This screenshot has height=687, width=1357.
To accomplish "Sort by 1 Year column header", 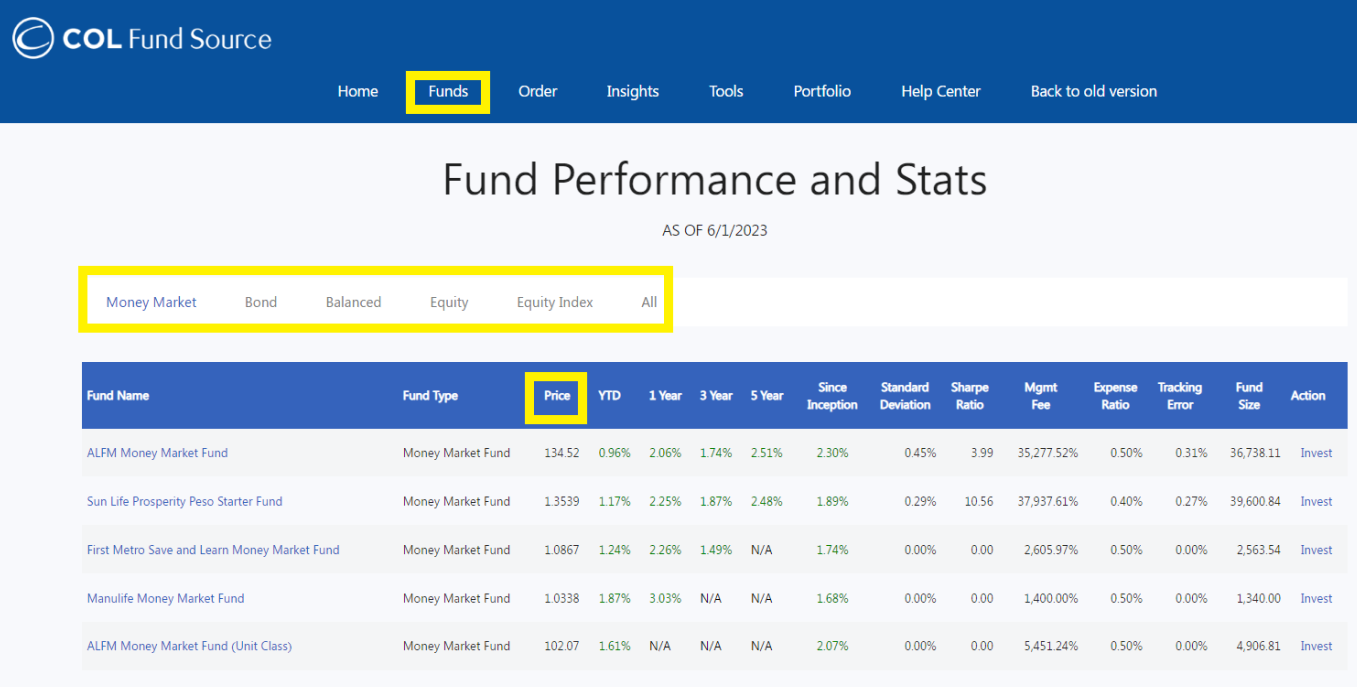I will (x=665, y=396).
